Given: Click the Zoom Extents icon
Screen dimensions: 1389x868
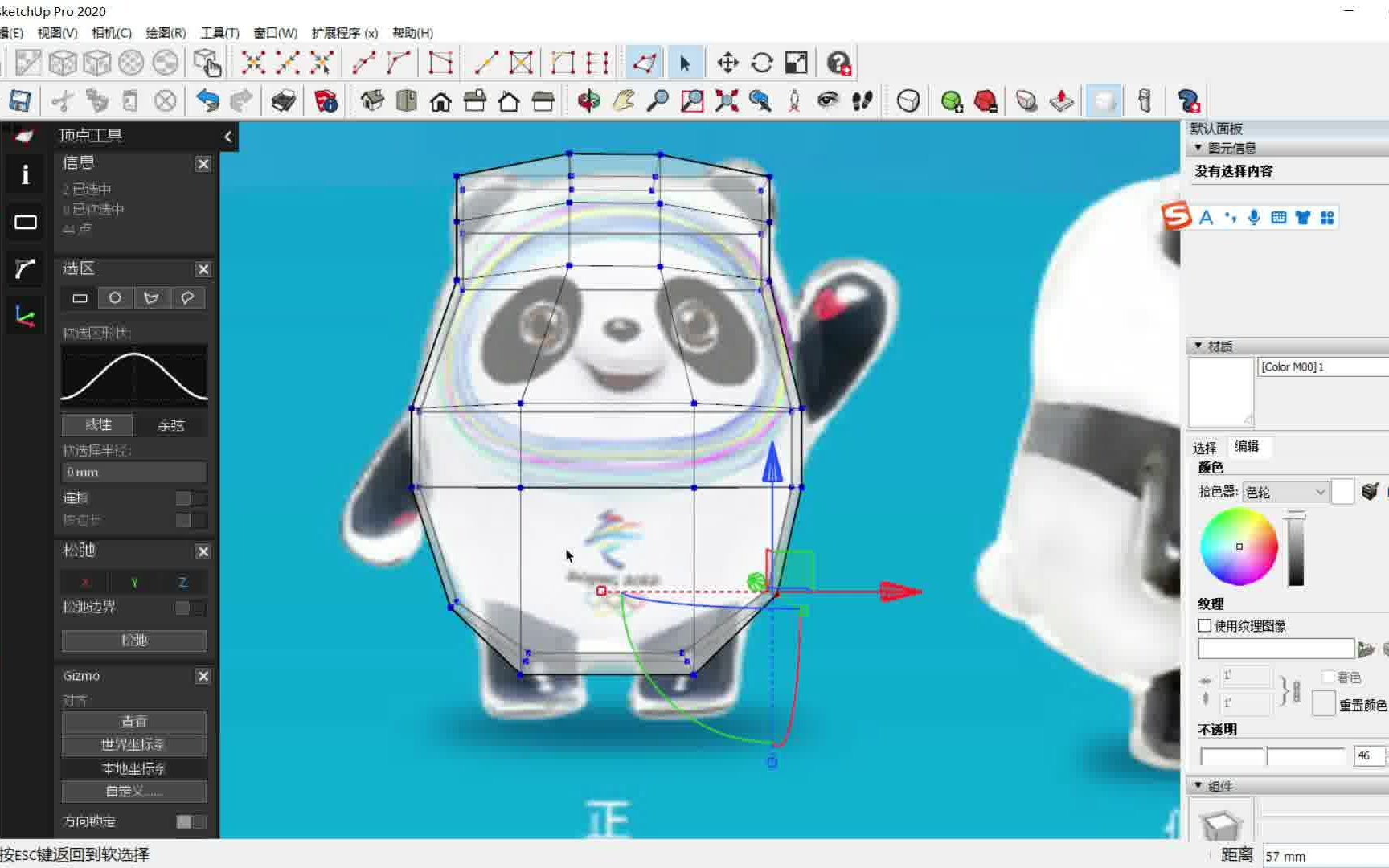Looking at the screenshot, I should (x=727, y=101).
